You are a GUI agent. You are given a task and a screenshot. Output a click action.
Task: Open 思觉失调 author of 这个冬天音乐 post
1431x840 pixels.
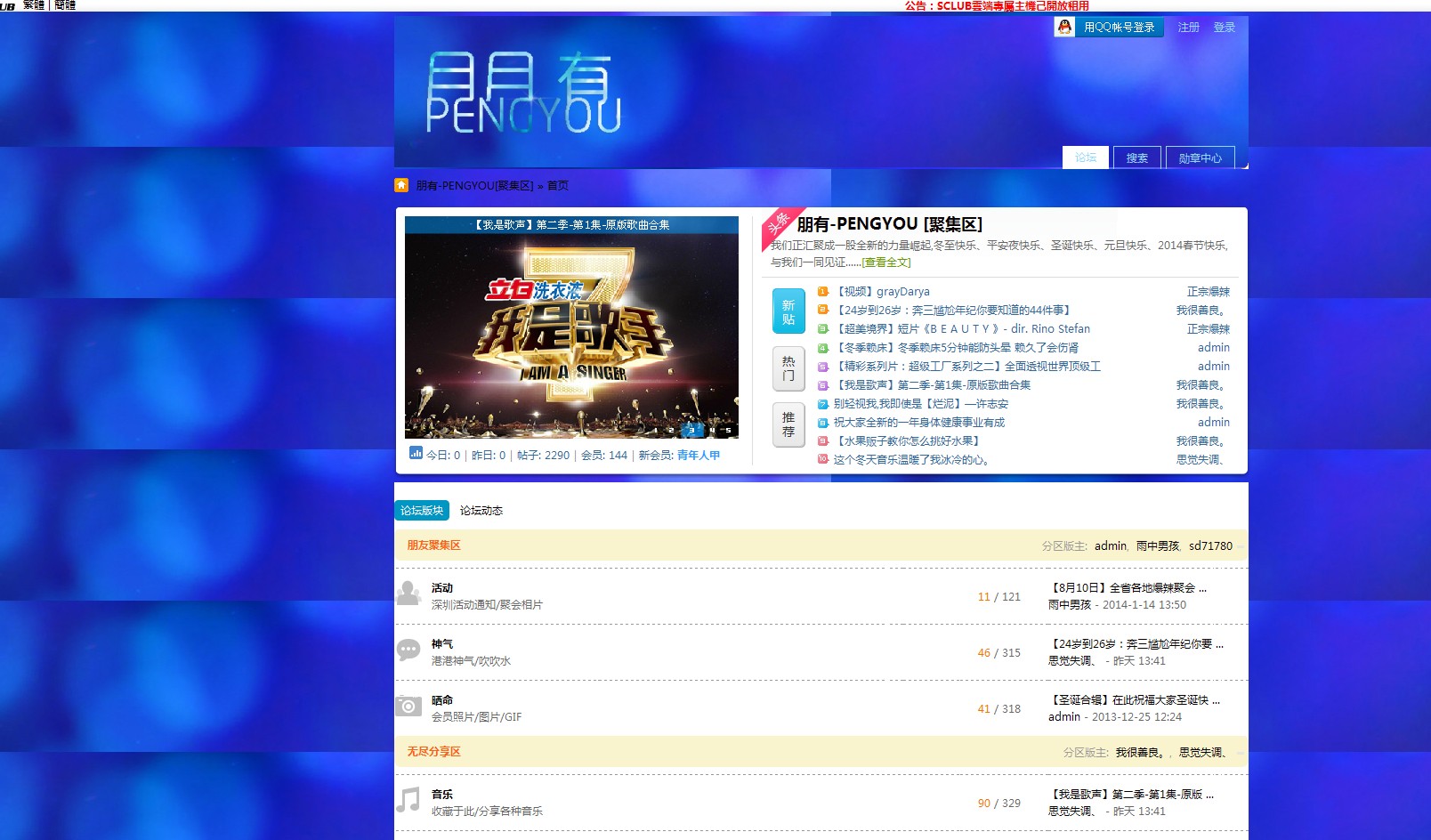click(x=1201, y=459)
